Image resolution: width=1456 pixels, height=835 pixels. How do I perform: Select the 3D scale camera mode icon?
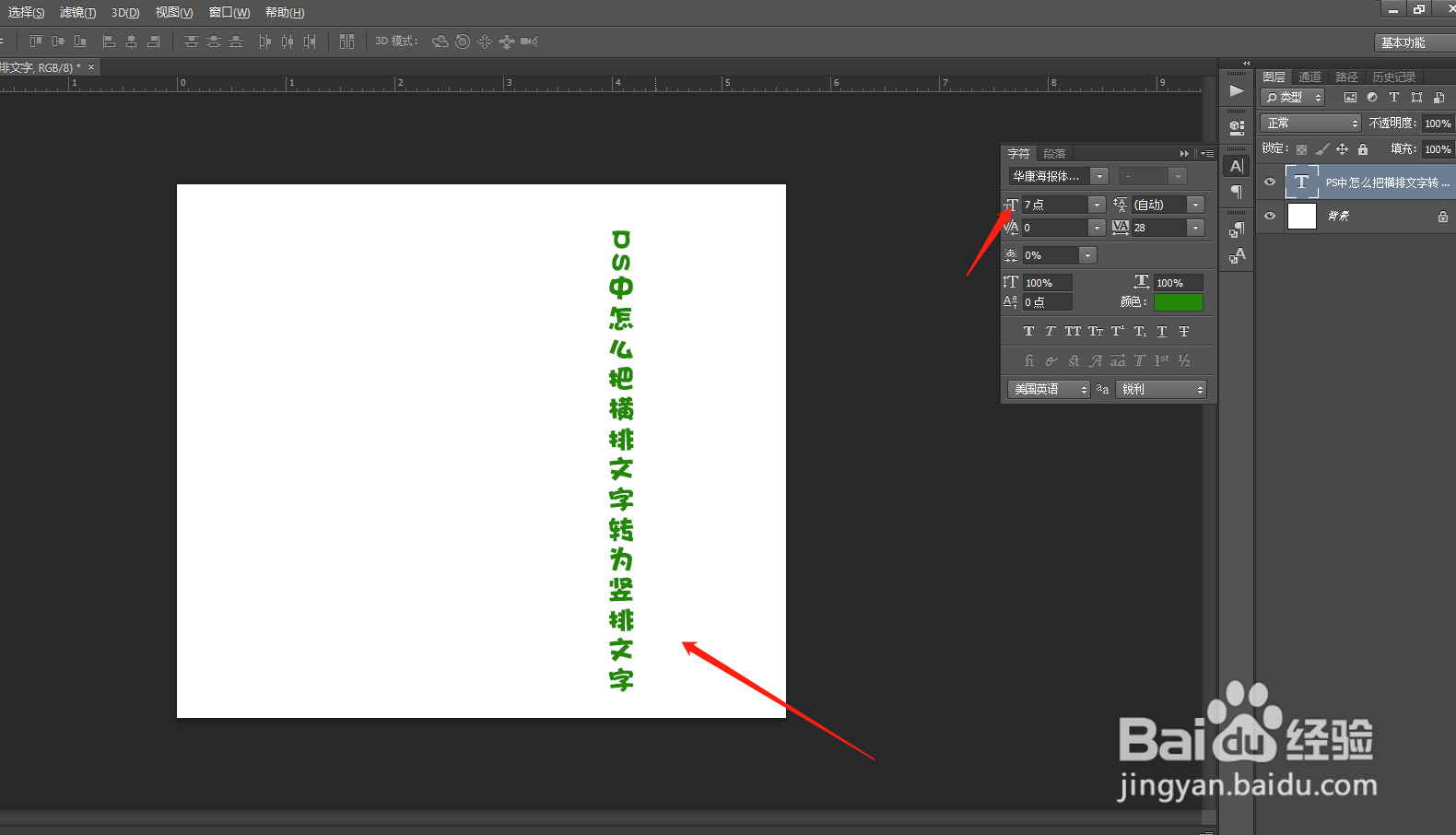tap(529, 41)
